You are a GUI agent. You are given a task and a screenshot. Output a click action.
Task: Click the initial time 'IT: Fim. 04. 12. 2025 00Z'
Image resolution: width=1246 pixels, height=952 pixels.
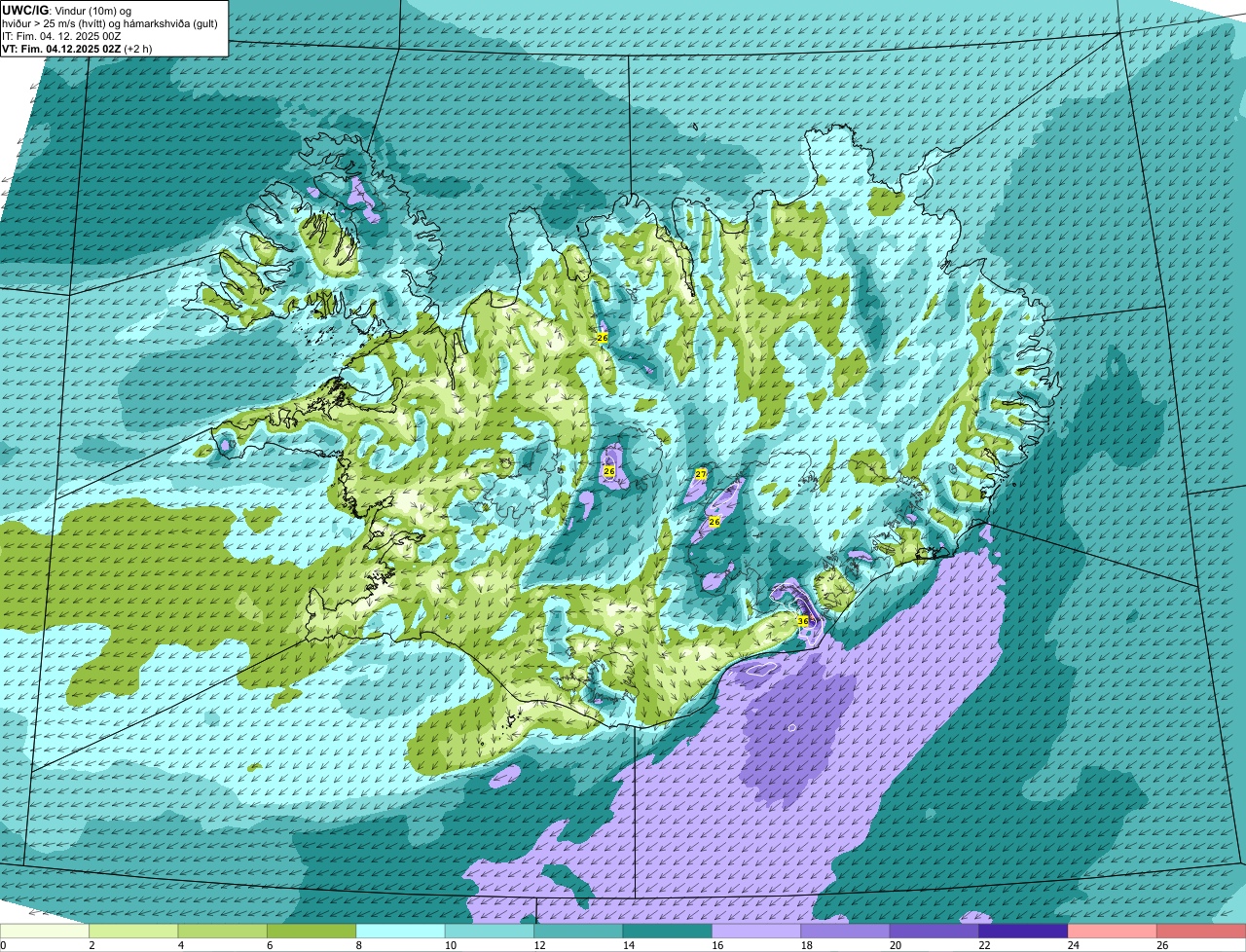(x=61, y=35)
